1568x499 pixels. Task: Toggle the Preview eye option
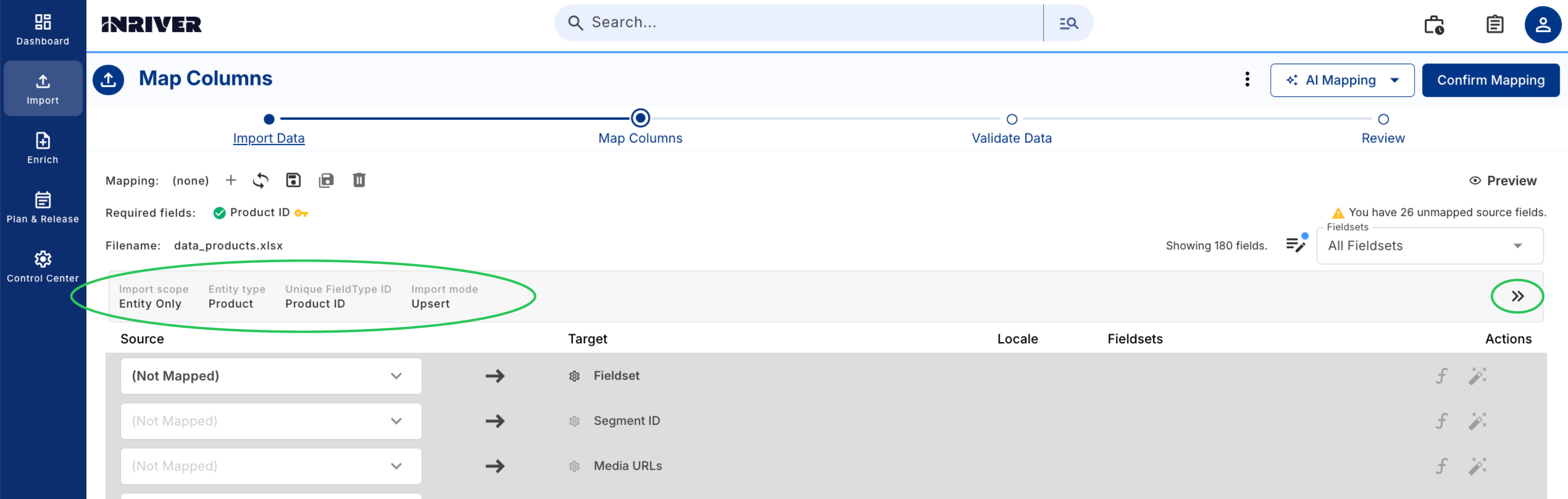[x=1502, y=181]
